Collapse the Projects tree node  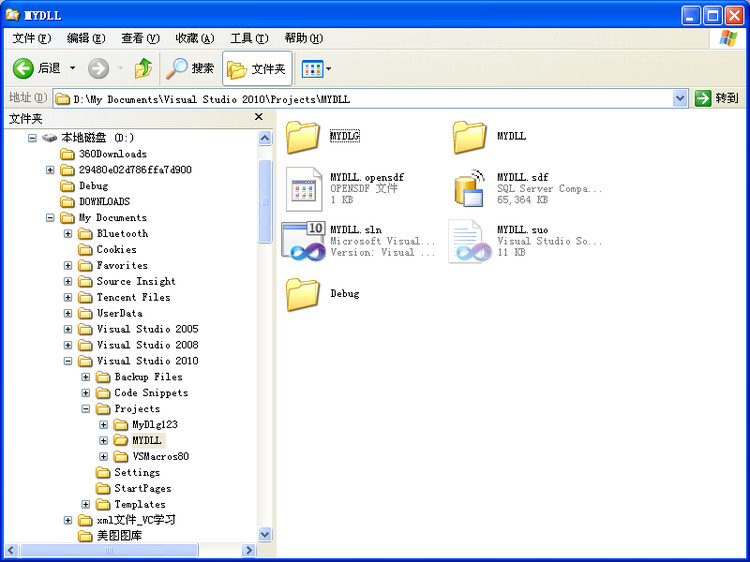coord(86,408)
